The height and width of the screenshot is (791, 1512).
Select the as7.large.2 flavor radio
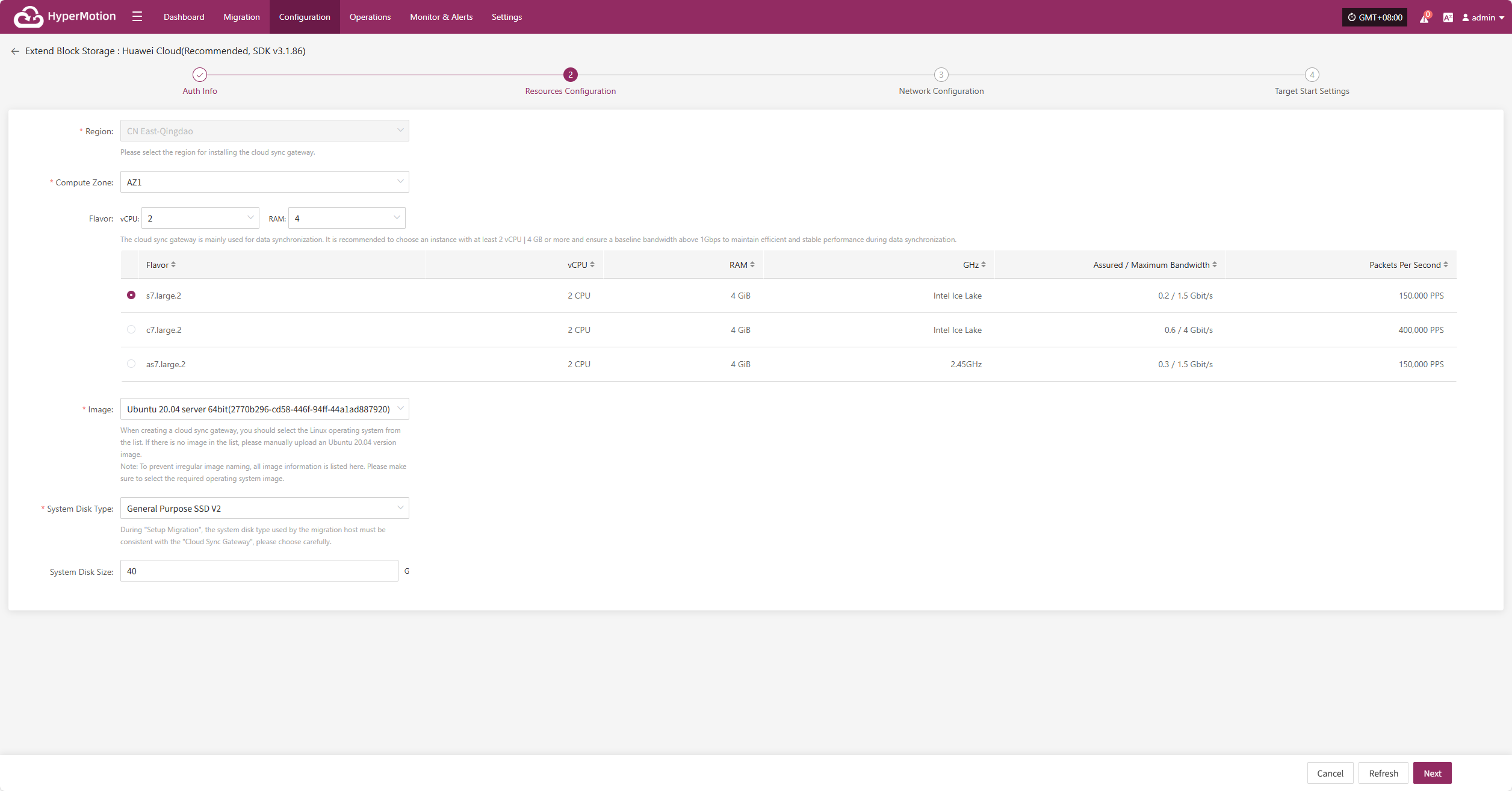click(x=131, y=364)
